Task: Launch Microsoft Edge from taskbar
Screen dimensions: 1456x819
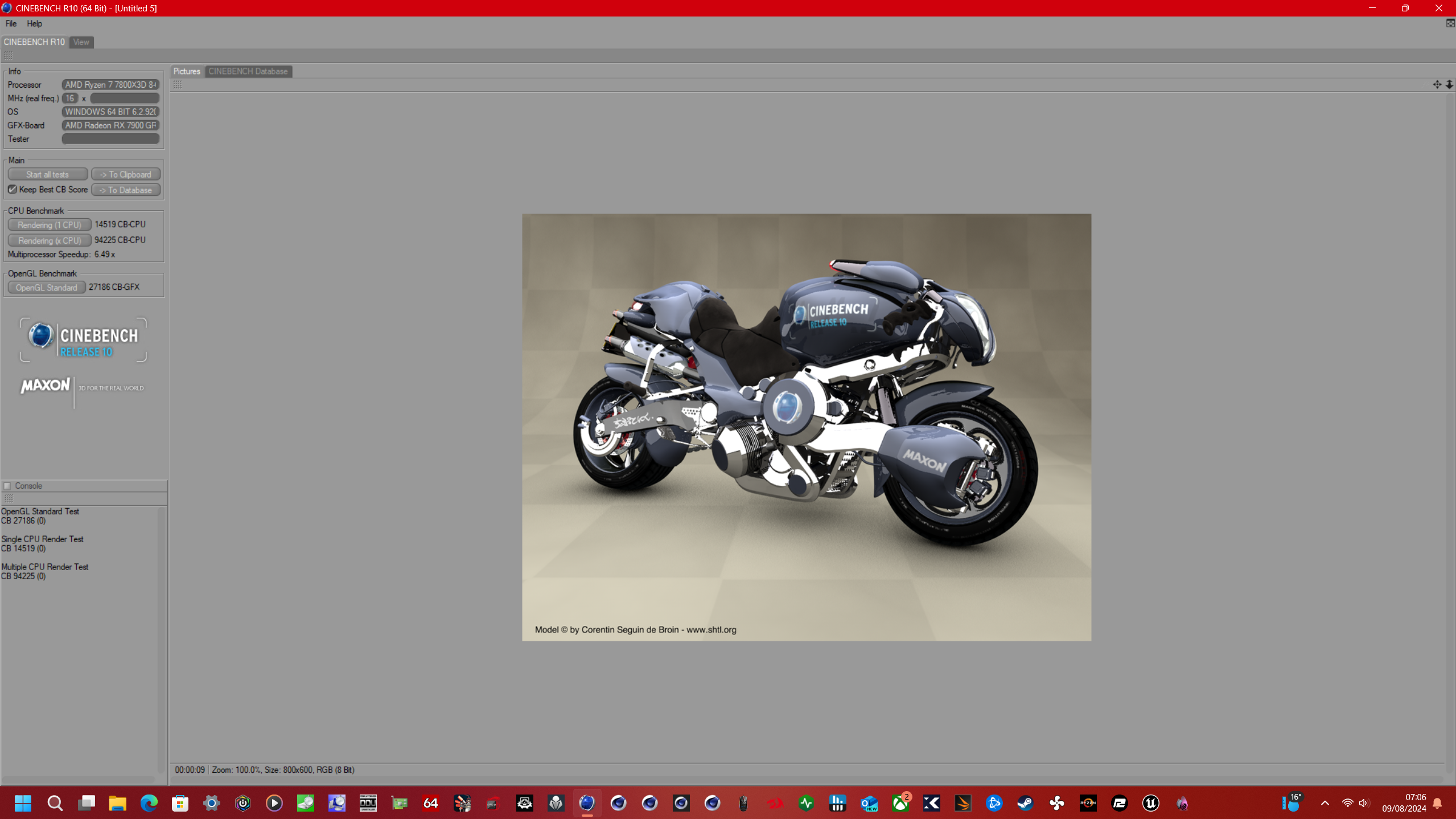Action: click(149, 804)
